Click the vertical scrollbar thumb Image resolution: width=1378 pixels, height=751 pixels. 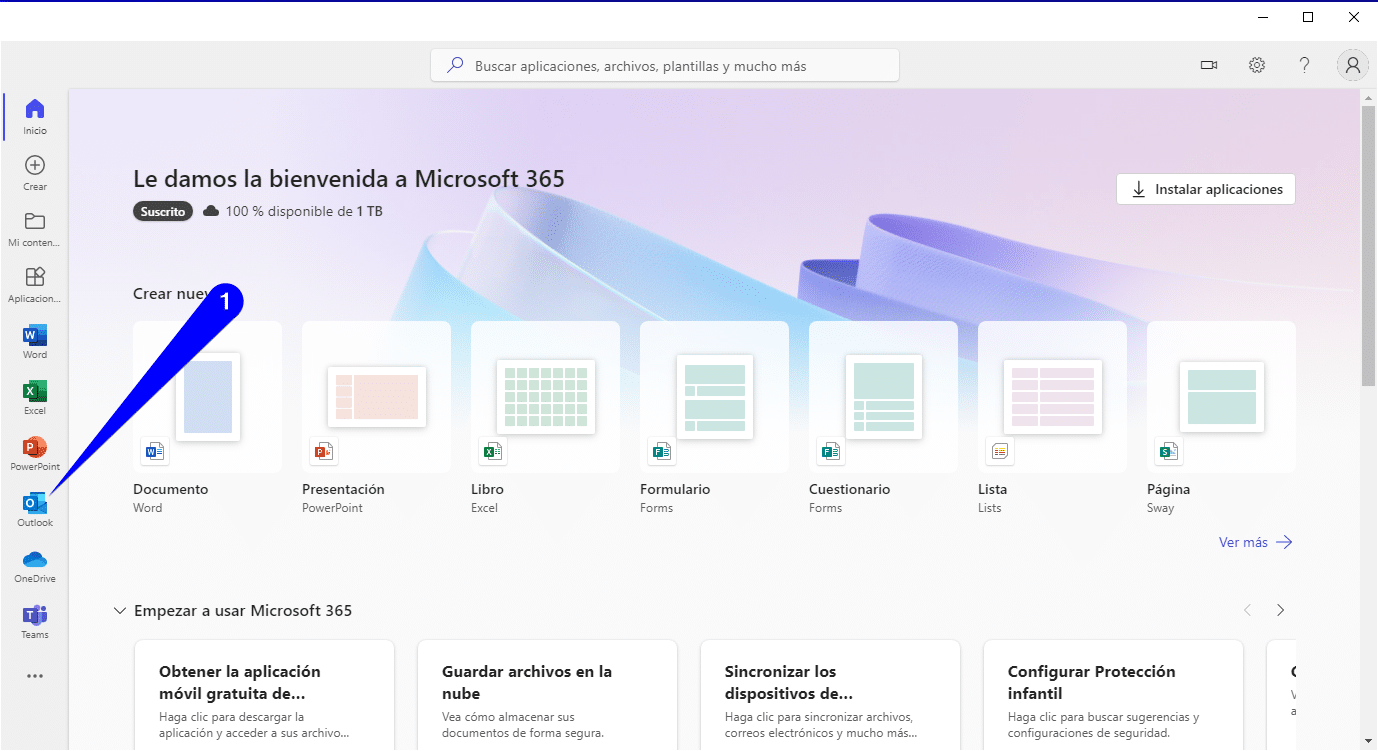pos(1369,245)
